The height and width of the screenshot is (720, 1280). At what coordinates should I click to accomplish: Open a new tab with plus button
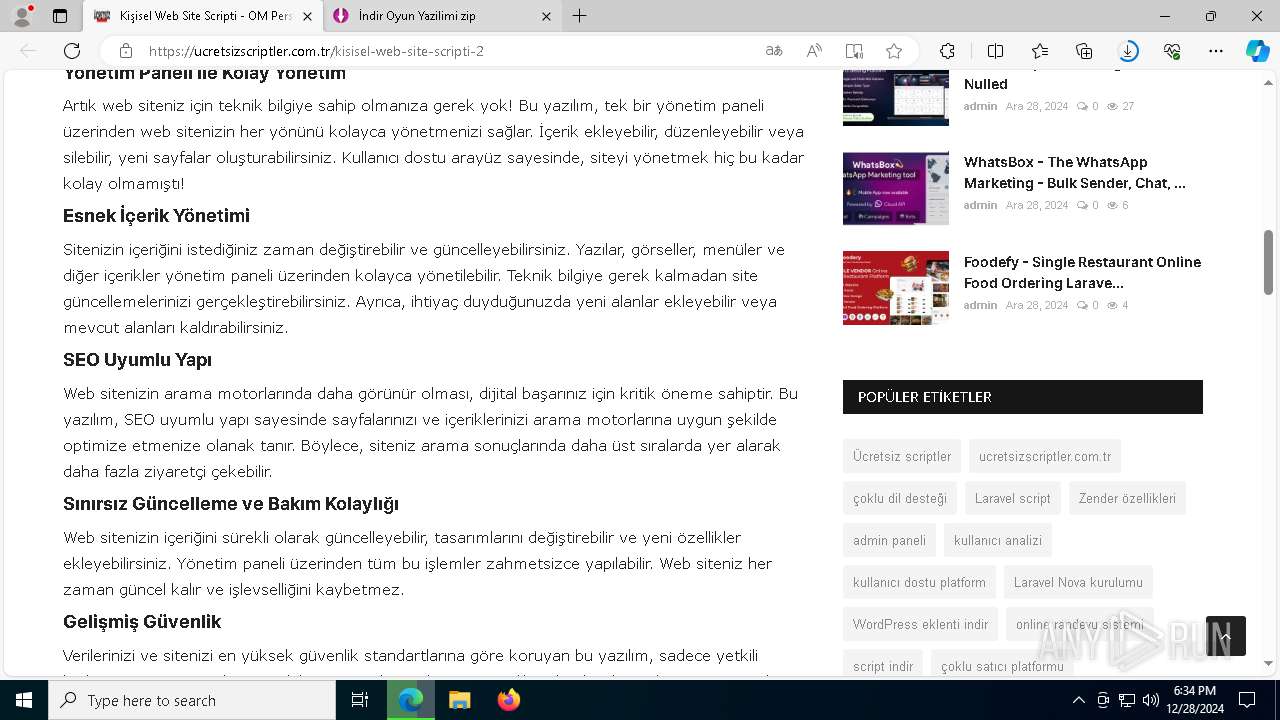tap(580, 16)
